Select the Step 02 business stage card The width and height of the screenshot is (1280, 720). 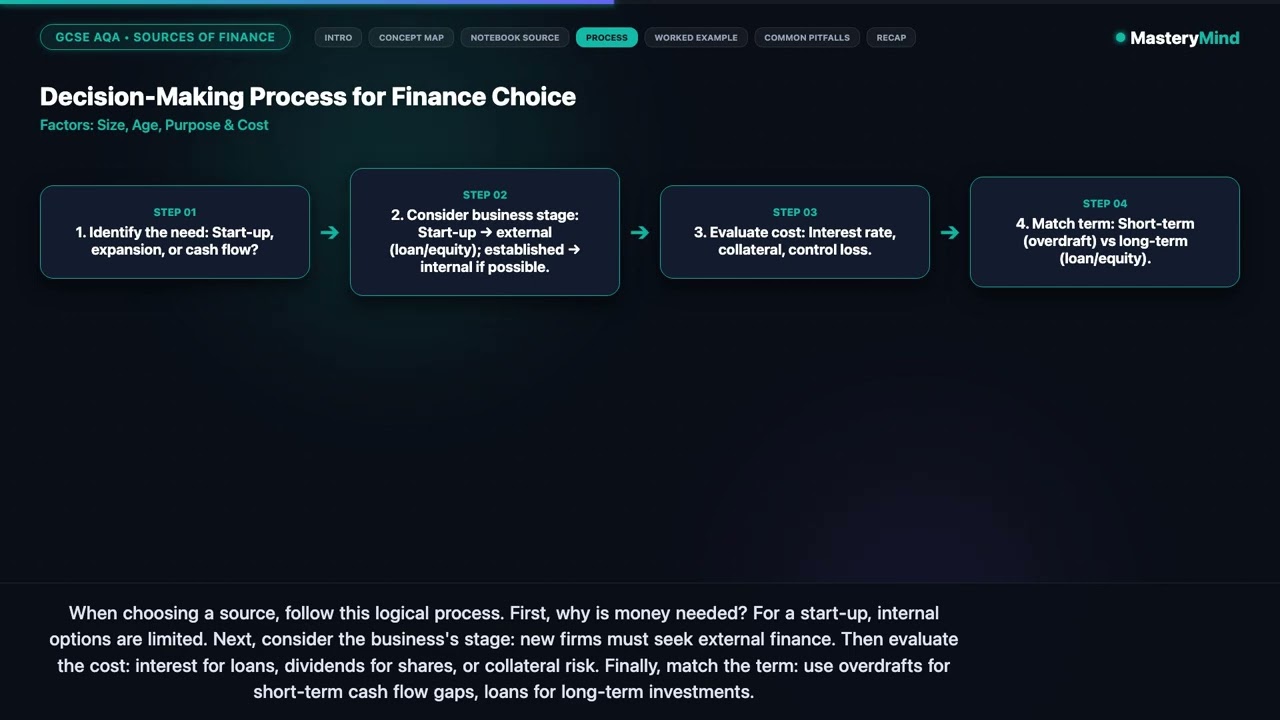click(485, 232)
